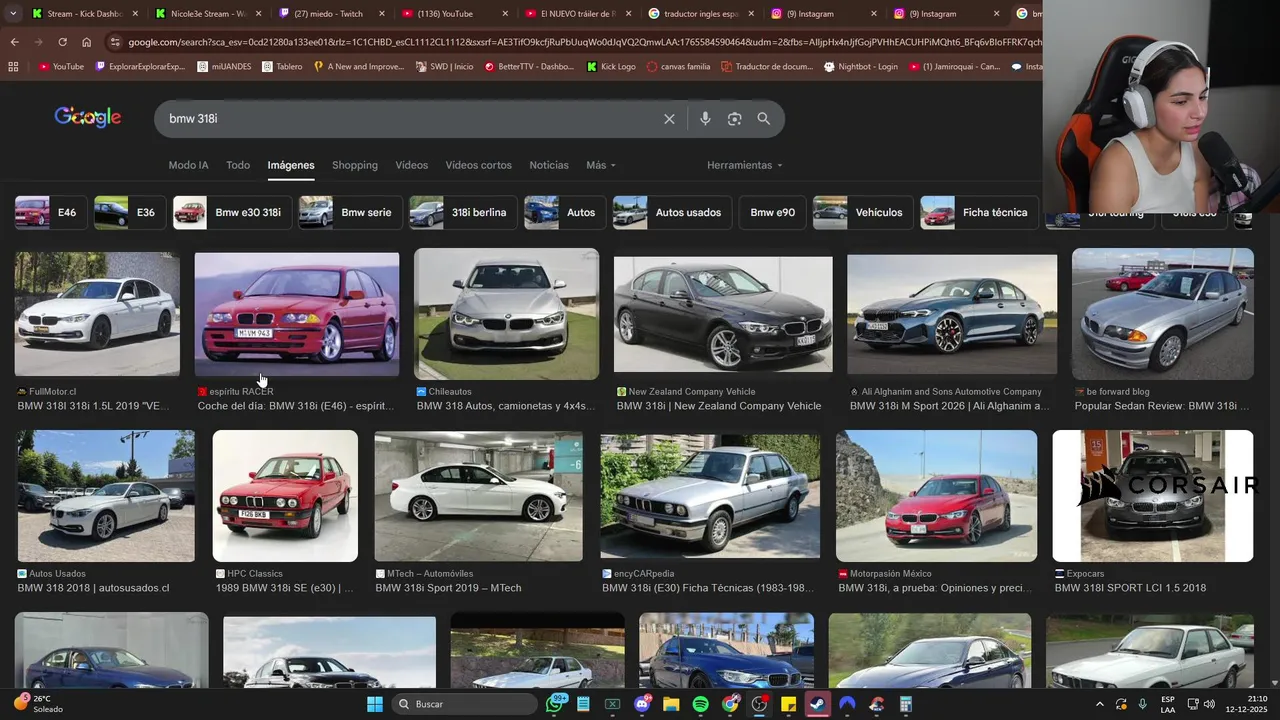Open Google Lens image search icon

tap(734, 119)
